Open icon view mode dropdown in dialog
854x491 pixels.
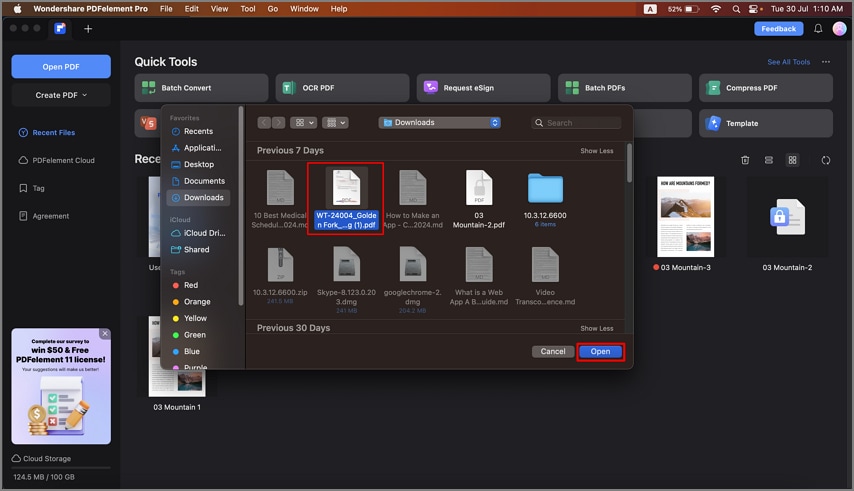pos(303,123)
